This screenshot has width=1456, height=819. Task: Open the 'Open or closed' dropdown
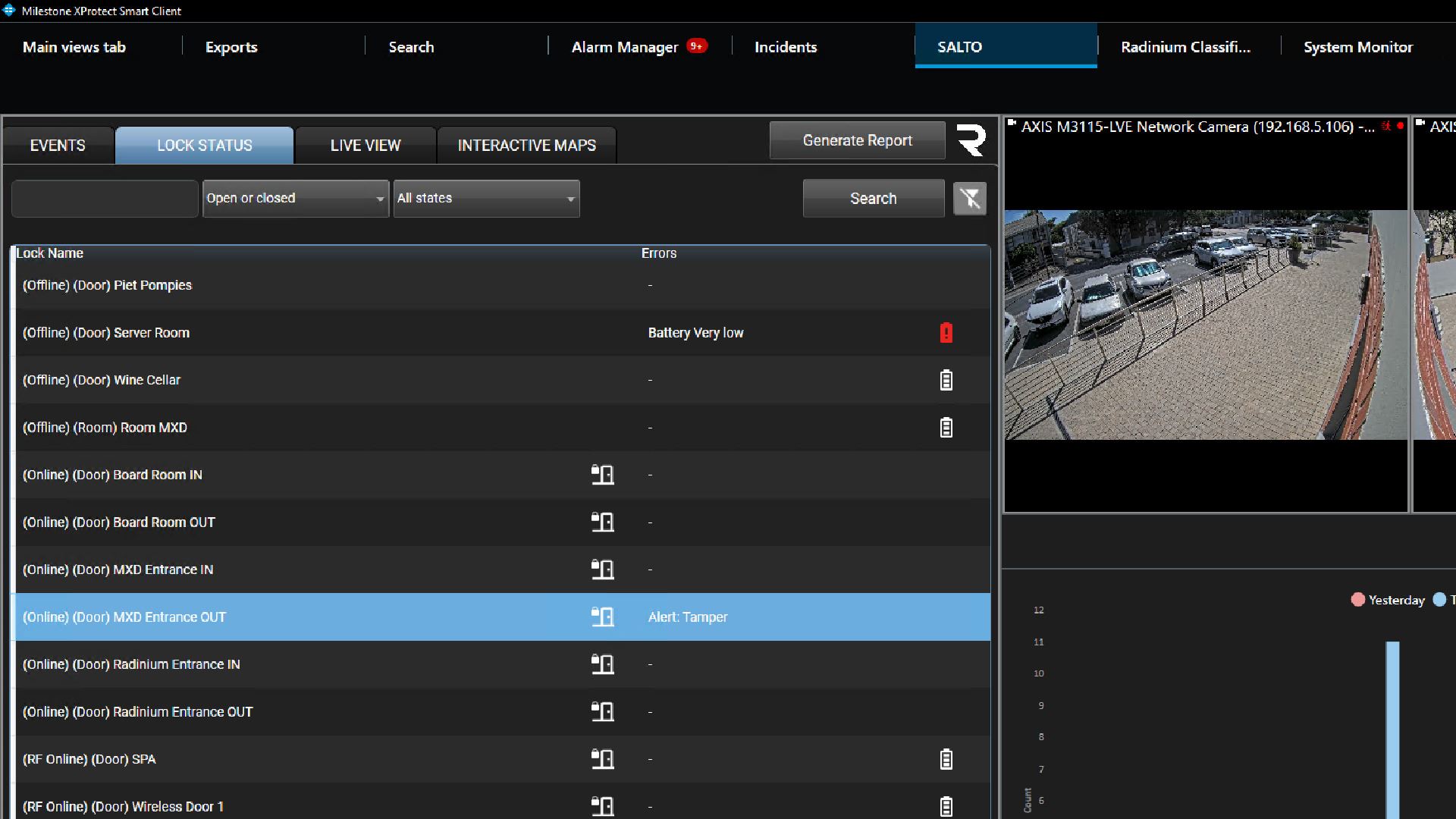[296, 199]
